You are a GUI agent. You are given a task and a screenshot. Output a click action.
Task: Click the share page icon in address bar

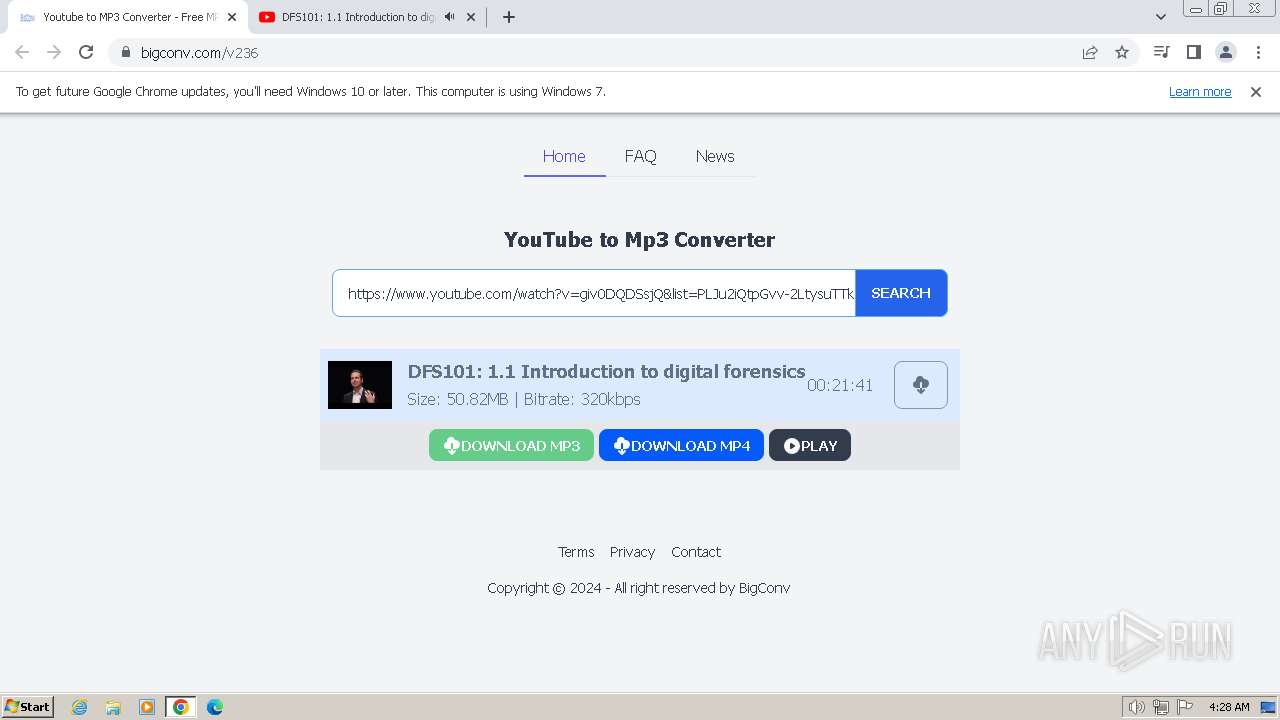pyautogui.click(x=1090, y=53)
